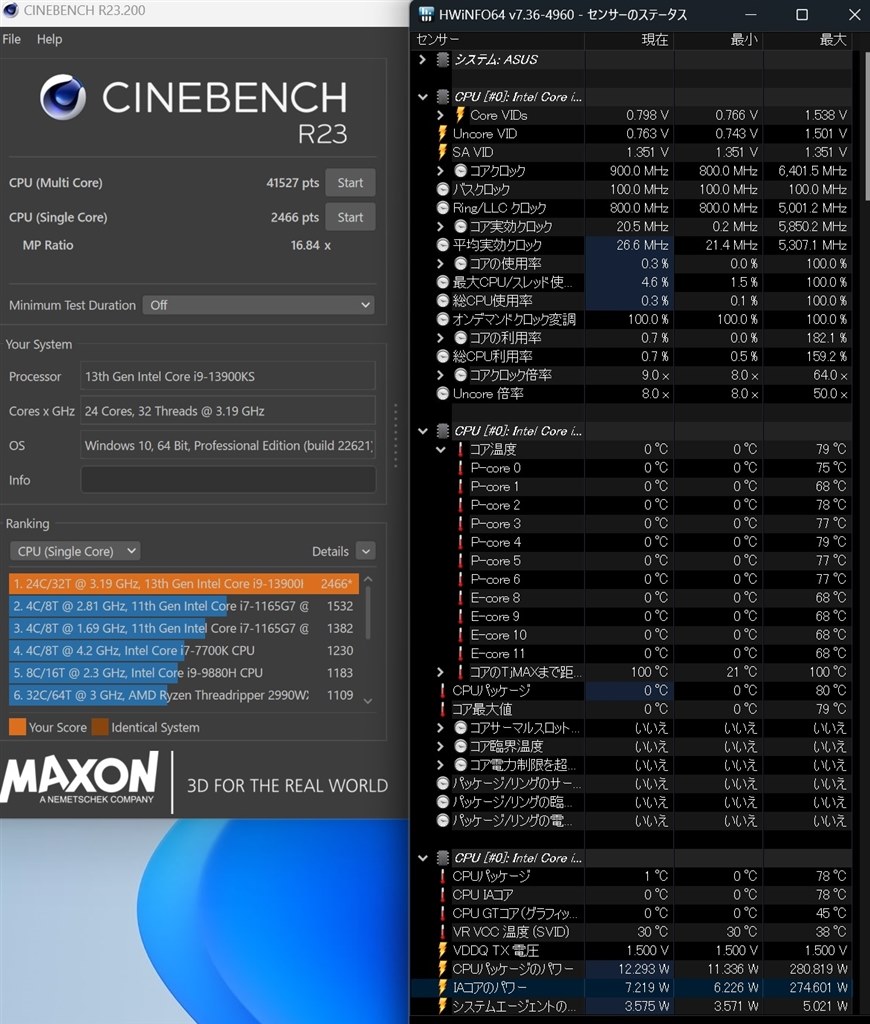This screenshot has height=1024, width=870.
Task: Click the ranking list scrollbar
Action: click(x=368, y=613)
